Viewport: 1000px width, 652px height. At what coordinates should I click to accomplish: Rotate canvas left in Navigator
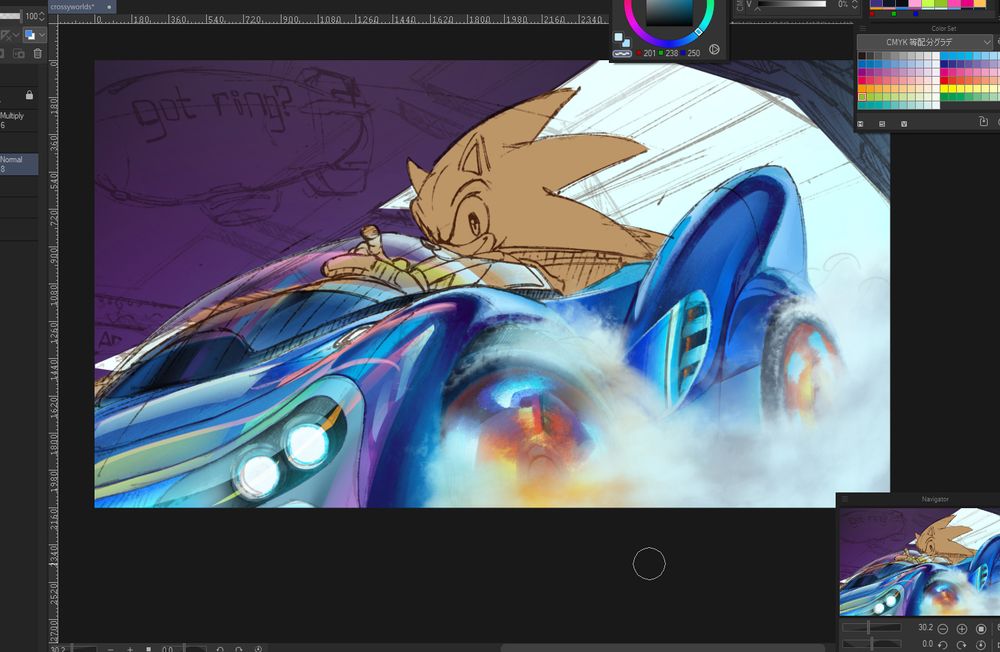pos(943,645)
